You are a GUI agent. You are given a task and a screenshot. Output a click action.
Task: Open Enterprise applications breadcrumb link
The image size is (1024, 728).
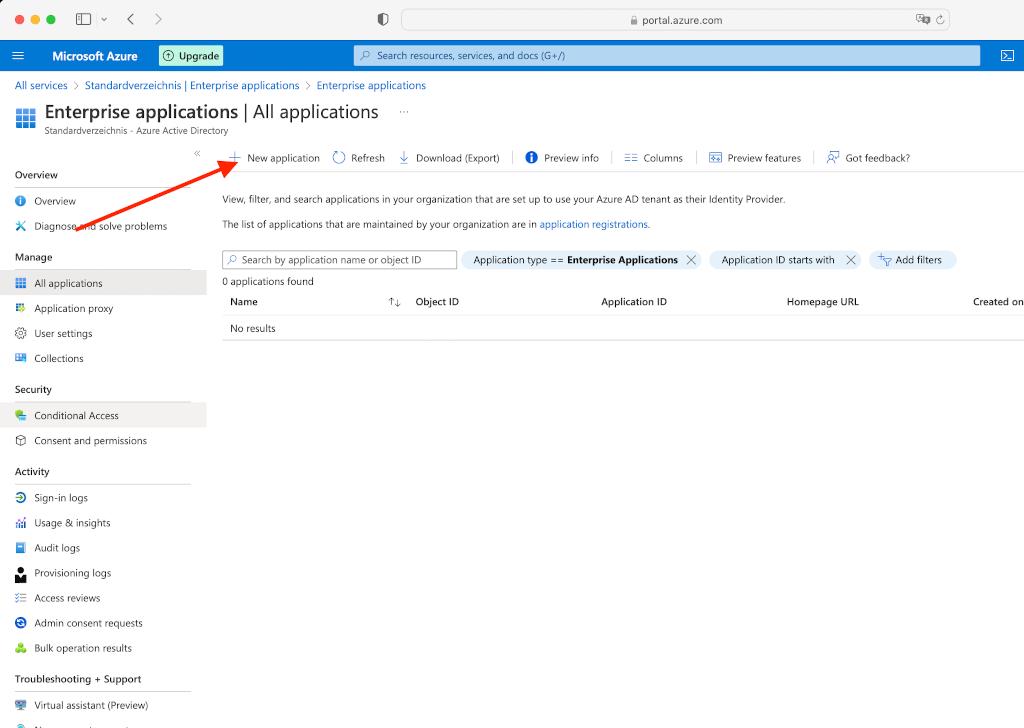[x=371, y=86]
